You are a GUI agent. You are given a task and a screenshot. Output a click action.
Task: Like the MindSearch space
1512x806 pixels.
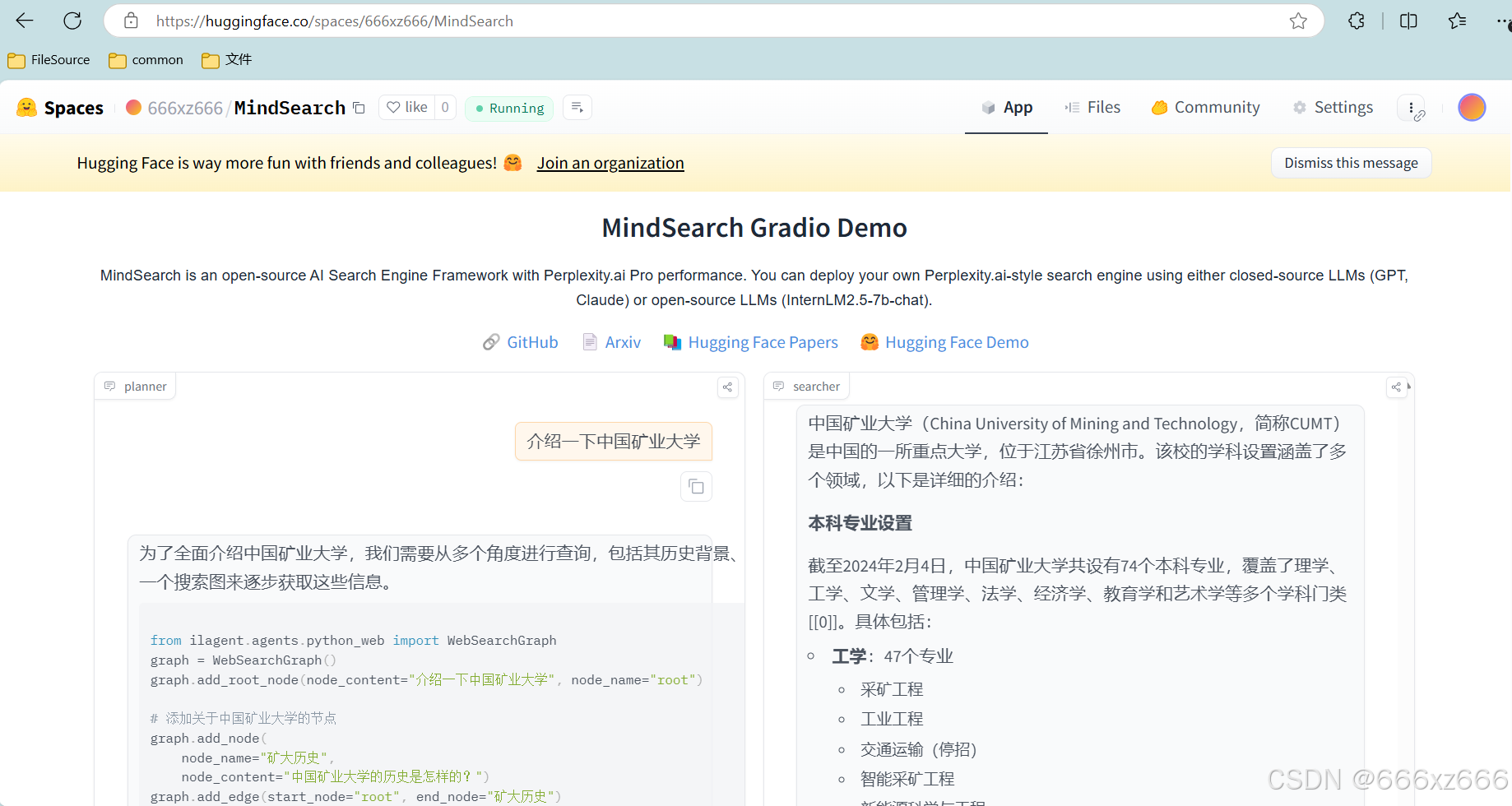click(407, 107)
